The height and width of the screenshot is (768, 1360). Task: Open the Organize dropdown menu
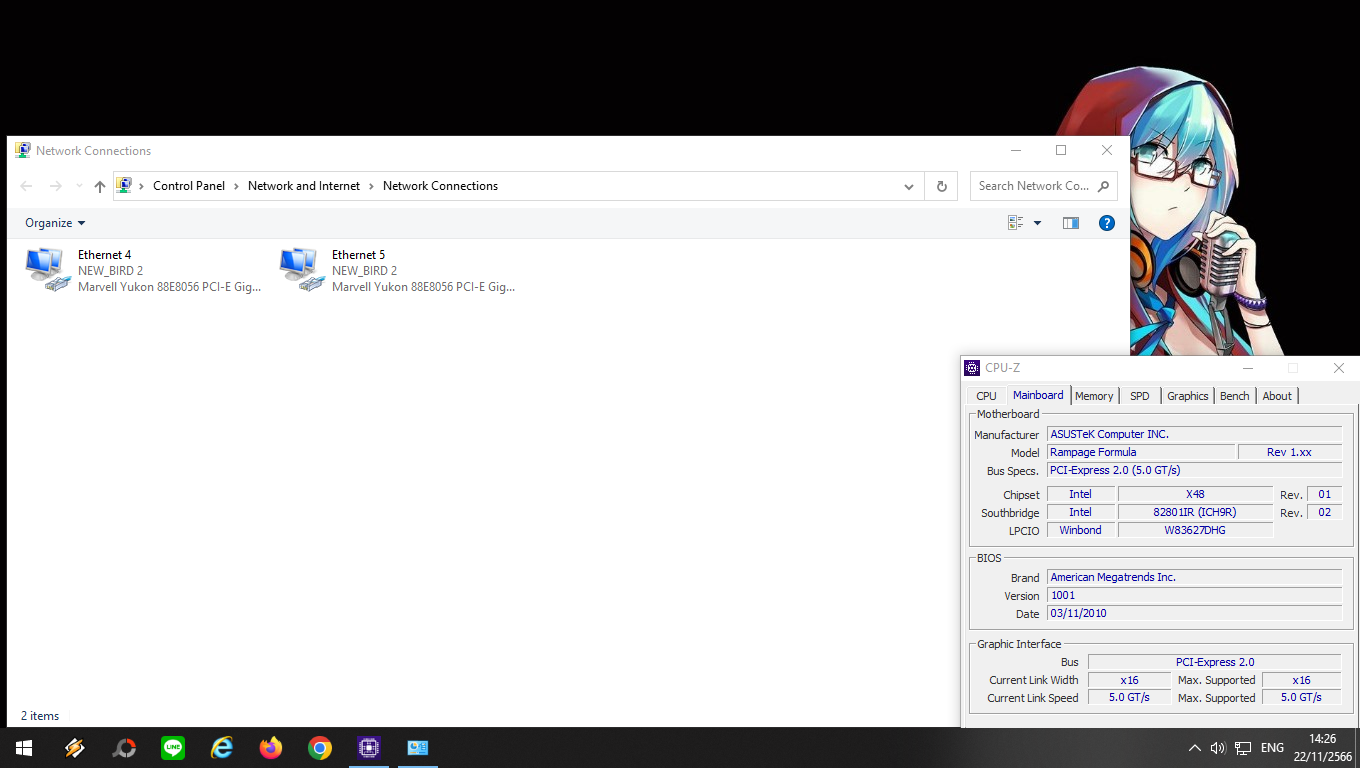(55, 223)
